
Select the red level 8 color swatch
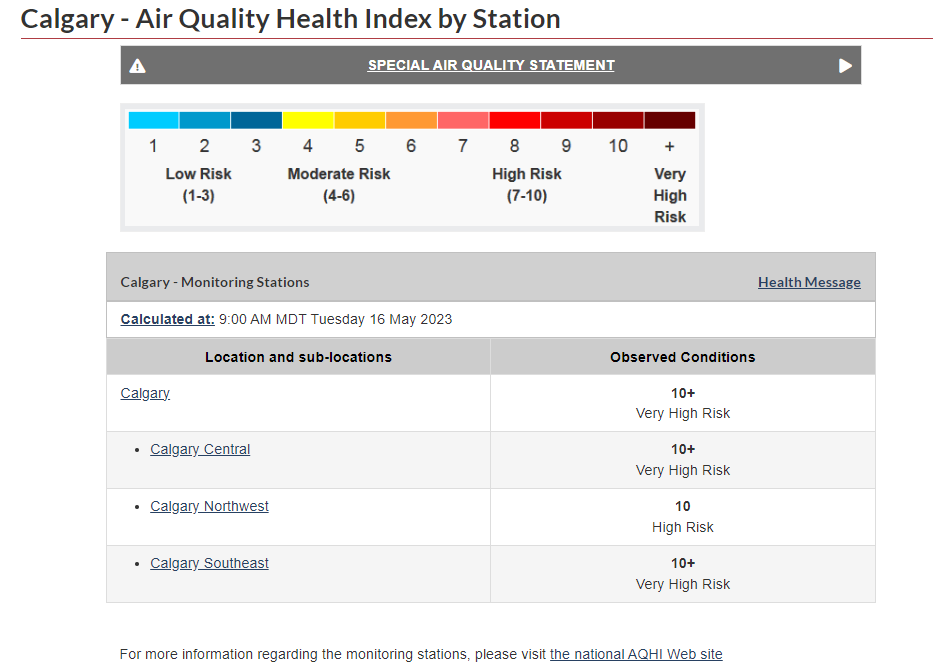[514, 119]
